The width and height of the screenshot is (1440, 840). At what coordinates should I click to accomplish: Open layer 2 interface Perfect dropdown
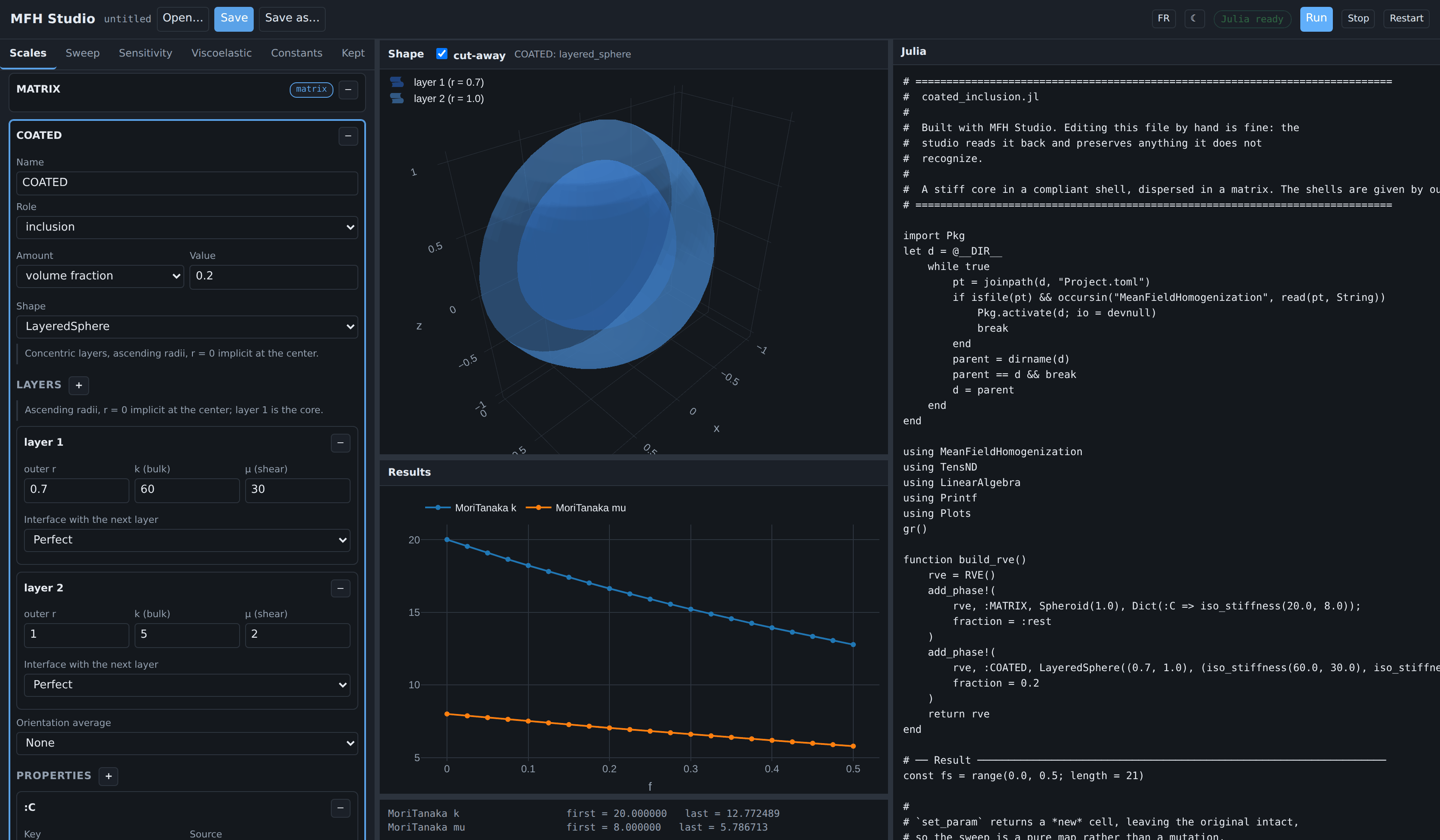tap(187, 684)
